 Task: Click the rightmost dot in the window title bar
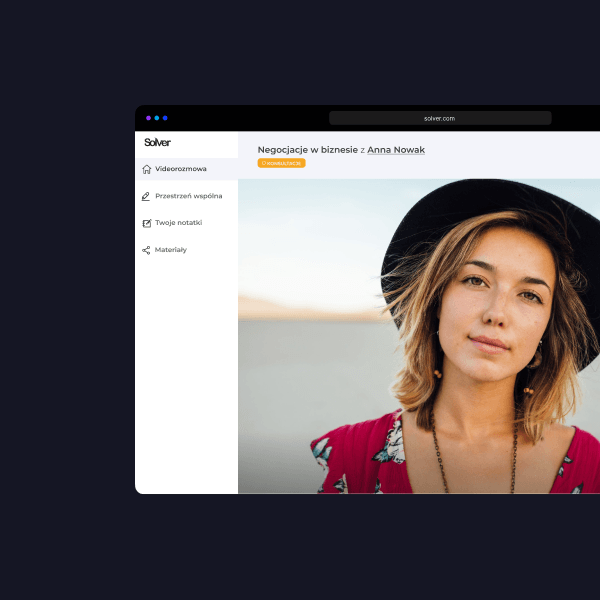[165, 118]
